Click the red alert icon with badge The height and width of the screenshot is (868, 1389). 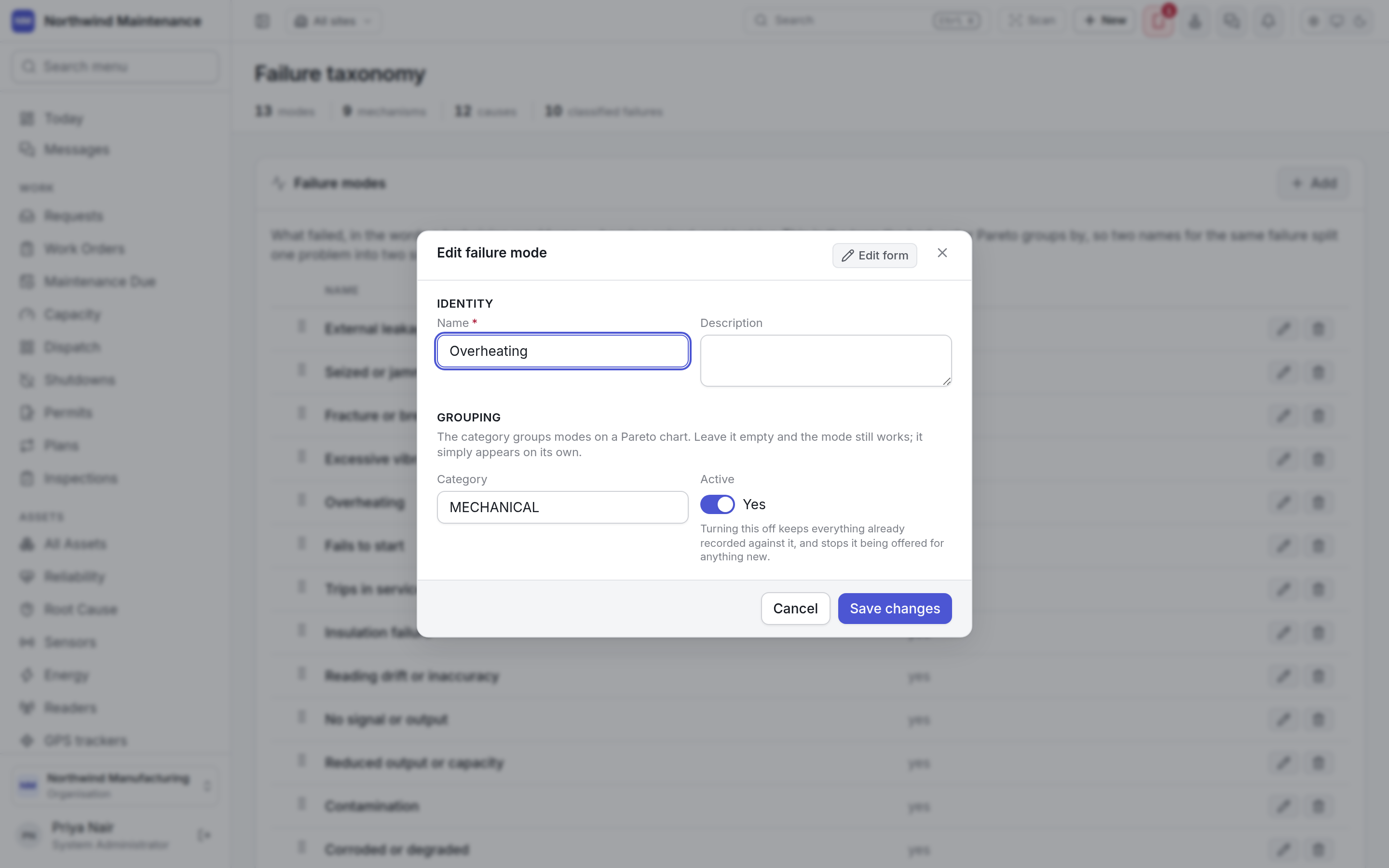[1158, 21]
